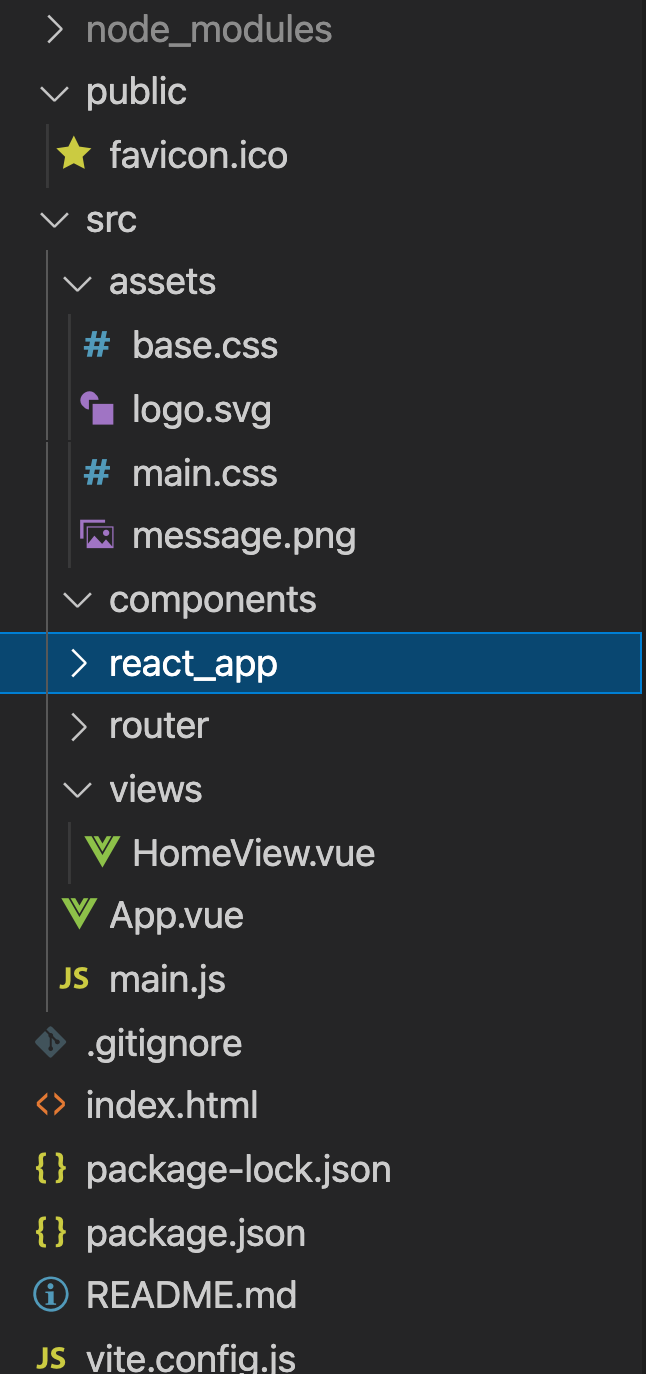The image size is (646, 1374).
Task: Click the green Vue icon for HomeView.vue
Action: coord(102,853)
